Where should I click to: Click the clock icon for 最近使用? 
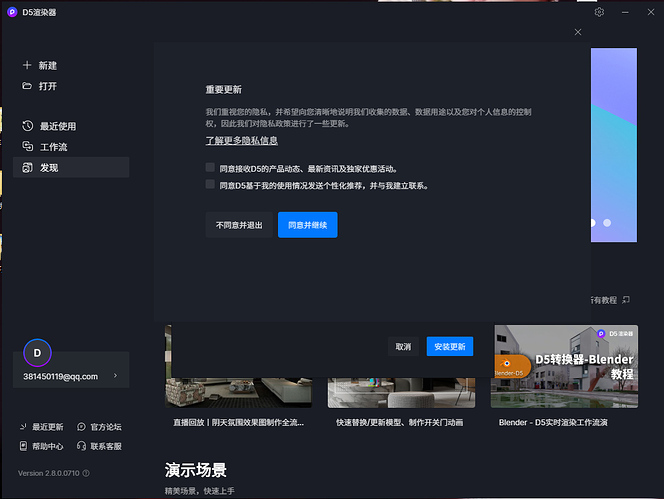click(x=28, y=126)
